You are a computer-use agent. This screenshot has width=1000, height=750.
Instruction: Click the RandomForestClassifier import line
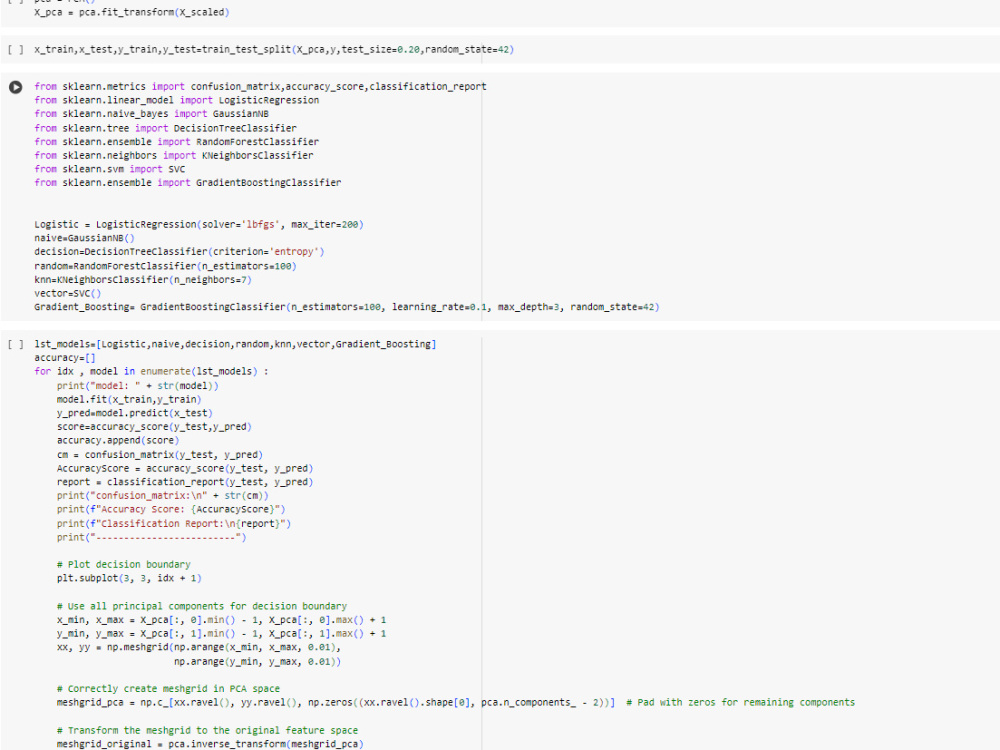coord(177,142)
